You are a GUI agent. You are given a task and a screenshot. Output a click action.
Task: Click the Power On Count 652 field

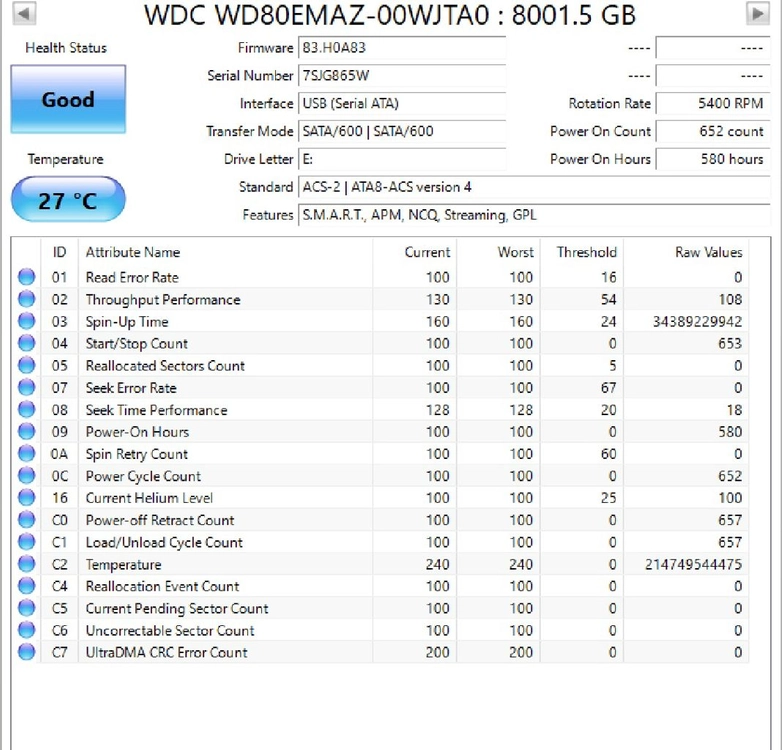(x=713, y=132)
